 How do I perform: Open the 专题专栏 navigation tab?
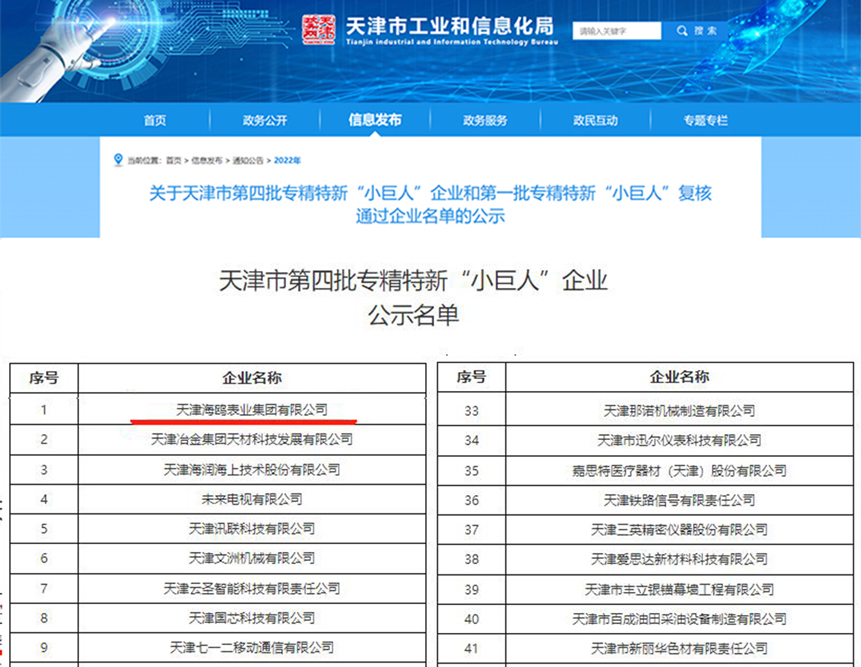pos(706,120)
